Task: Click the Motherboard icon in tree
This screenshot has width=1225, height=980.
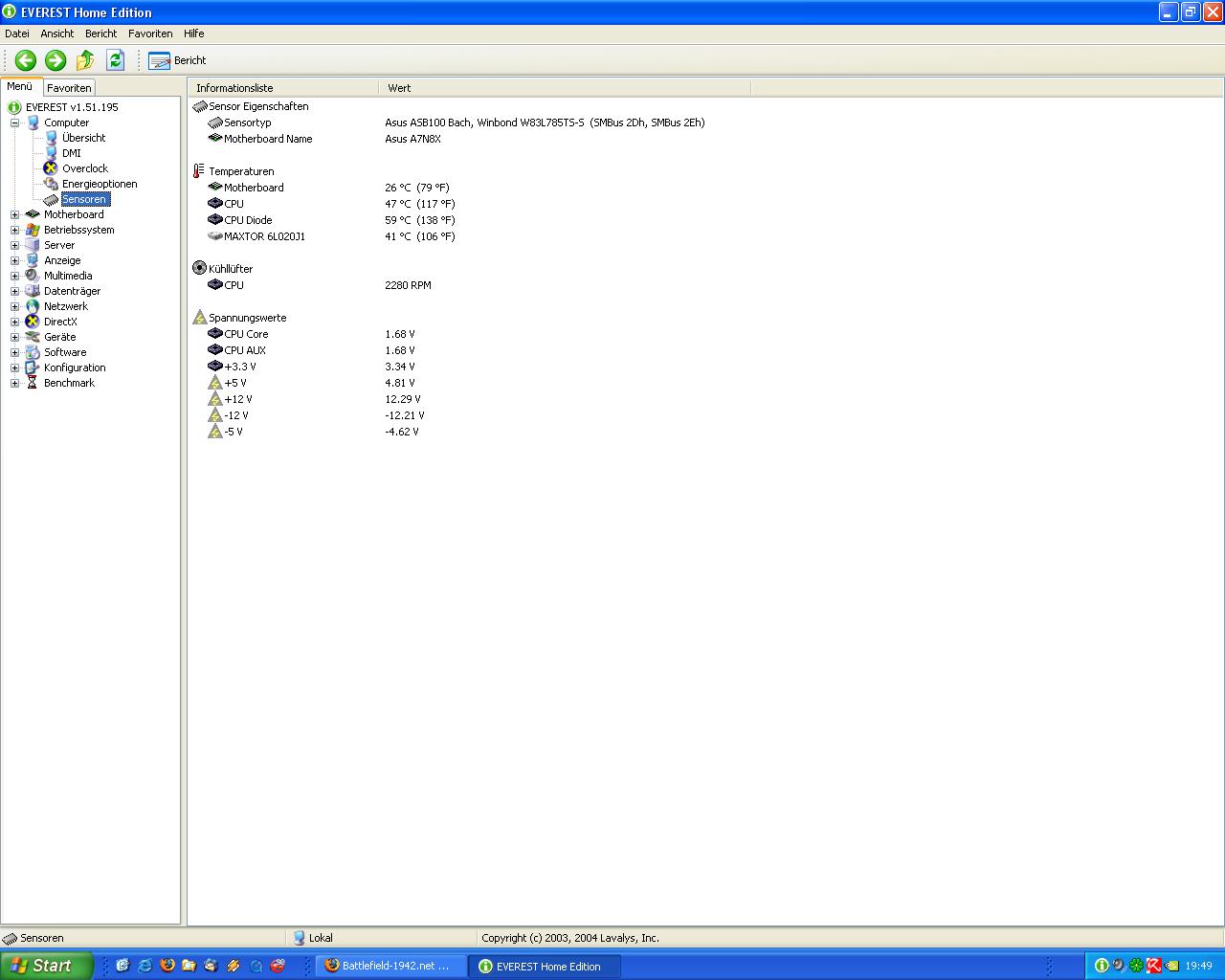Action: click(x=33, y=214)
